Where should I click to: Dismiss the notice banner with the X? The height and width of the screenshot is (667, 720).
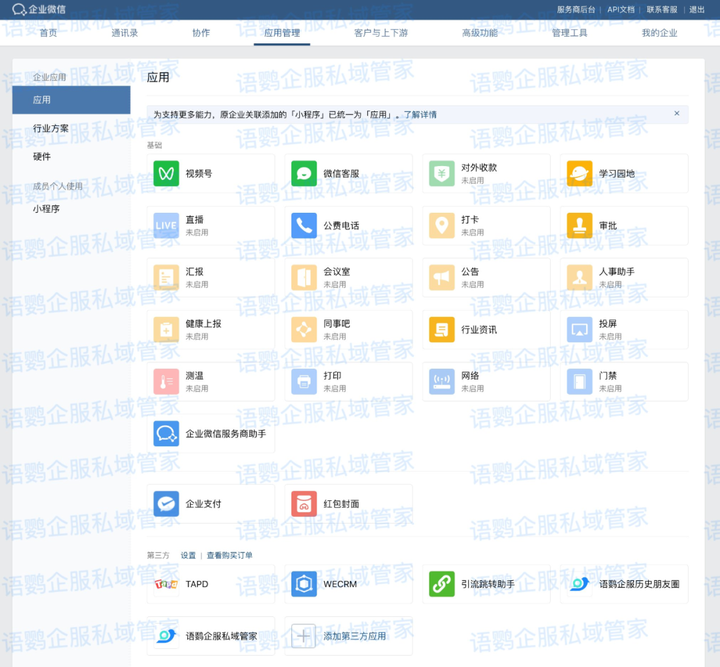(677, 114)
